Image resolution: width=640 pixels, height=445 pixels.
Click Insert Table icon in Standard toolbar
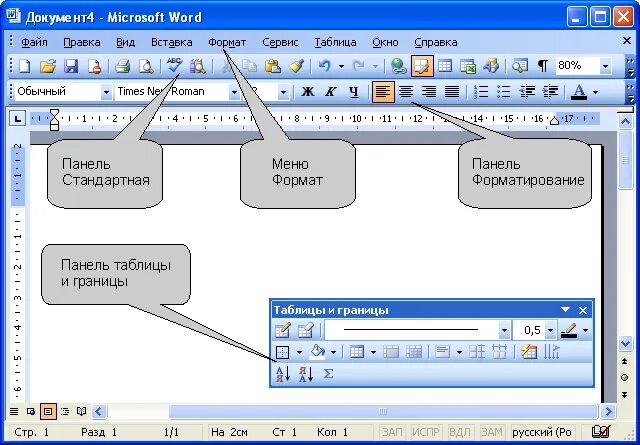click(x=445, y=66)
